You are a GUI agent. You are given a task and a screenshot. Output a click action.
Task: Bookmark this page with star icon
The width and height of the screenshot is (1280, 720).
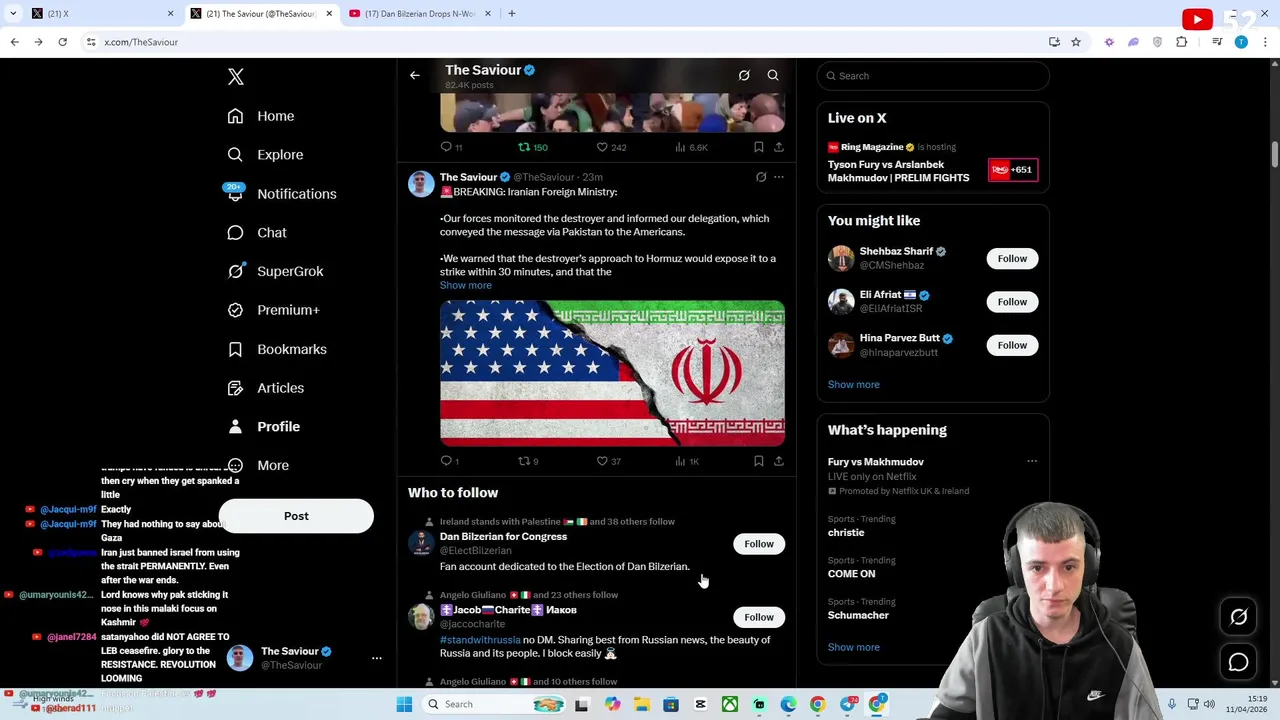(1076, 42)
